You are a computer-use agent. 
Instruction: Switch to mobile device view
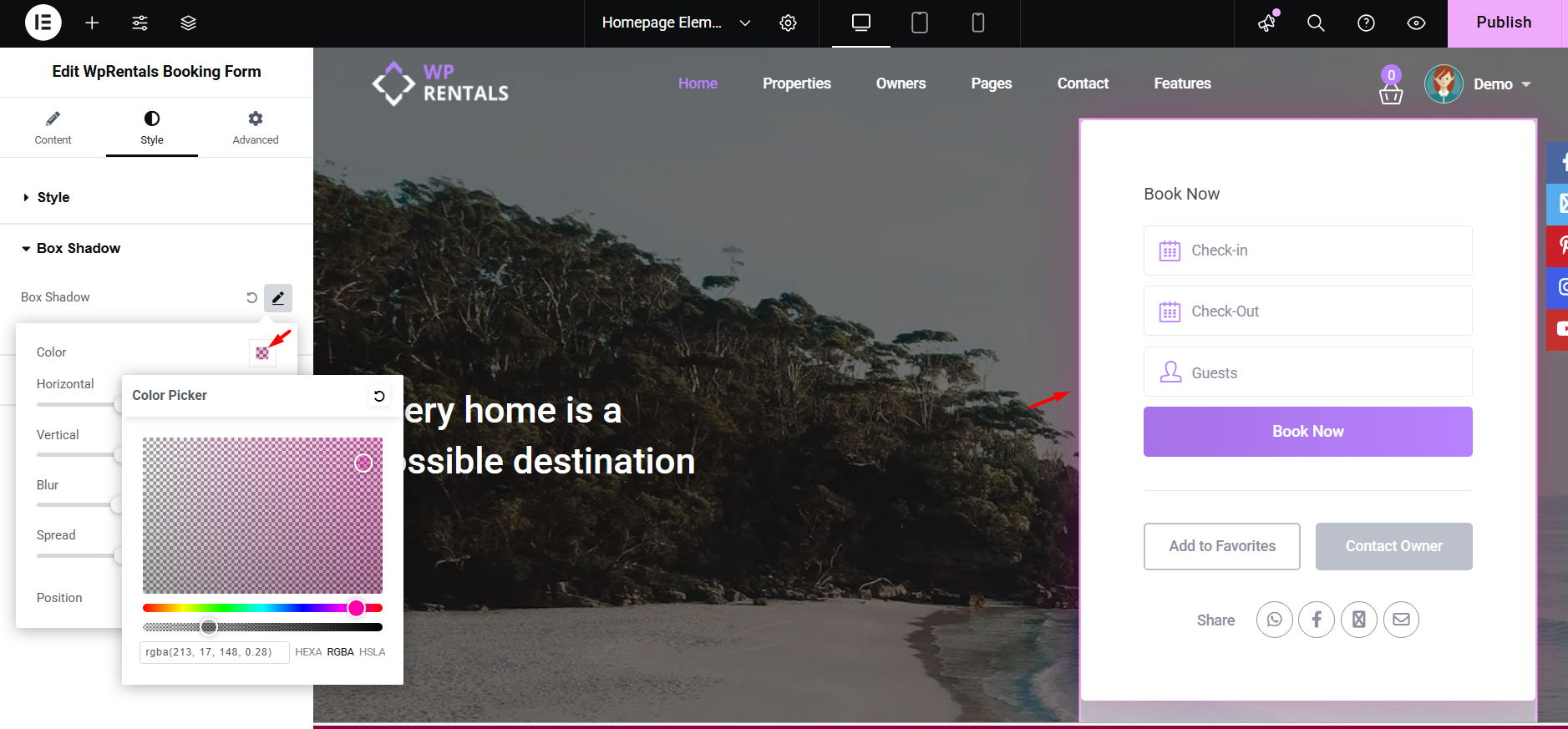click(x=977, y=23)
